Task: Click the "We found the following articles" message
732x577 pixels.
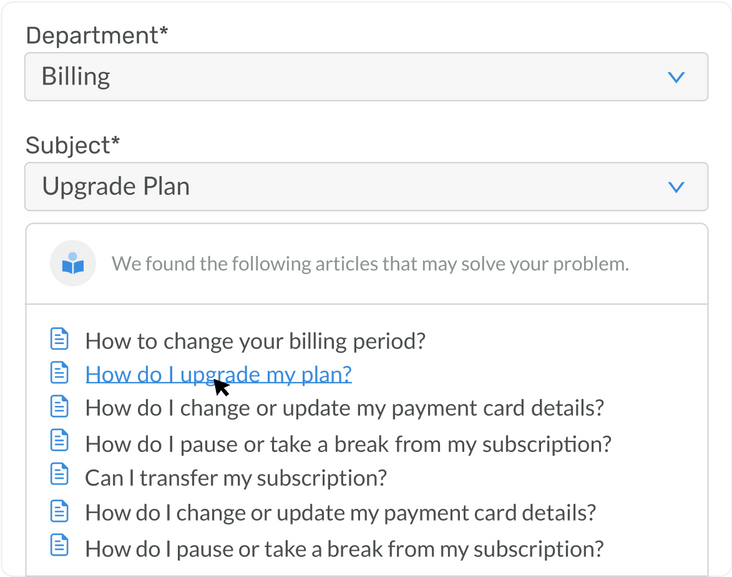Action: pos(370,265)
